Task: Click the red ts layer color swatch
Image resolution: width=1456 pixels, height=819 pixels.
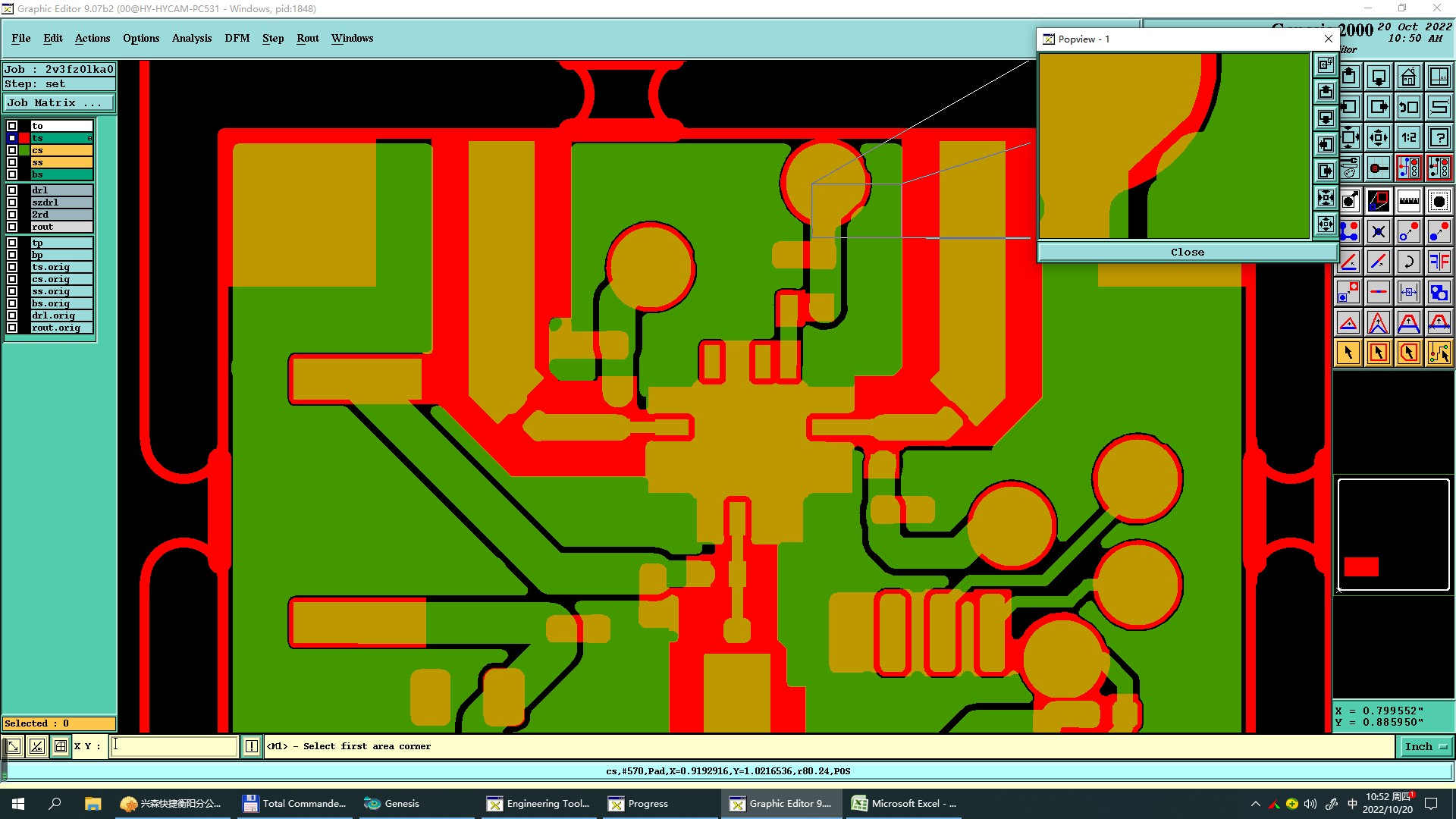Action: (x=24, y=138)
